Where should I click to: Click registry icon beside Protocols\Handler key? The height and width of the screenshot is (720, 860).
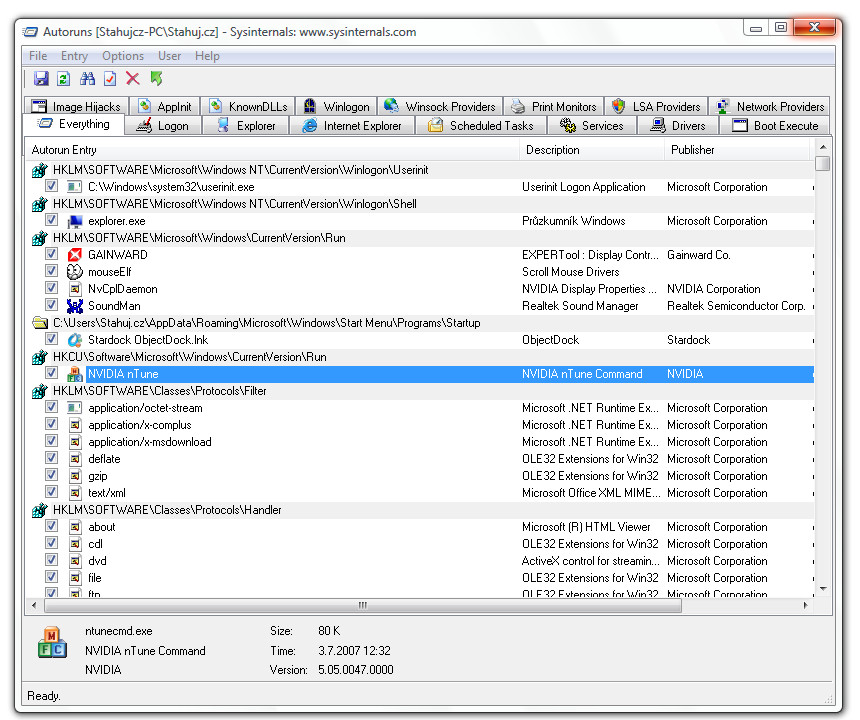(39, 510)
